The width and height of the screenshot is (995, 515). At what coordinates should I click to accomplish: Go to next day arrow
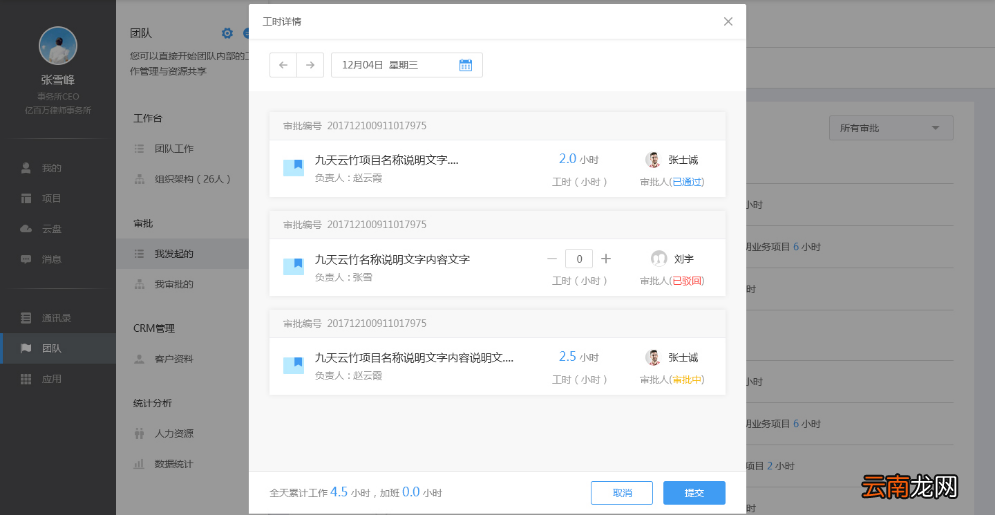point(310,65)
